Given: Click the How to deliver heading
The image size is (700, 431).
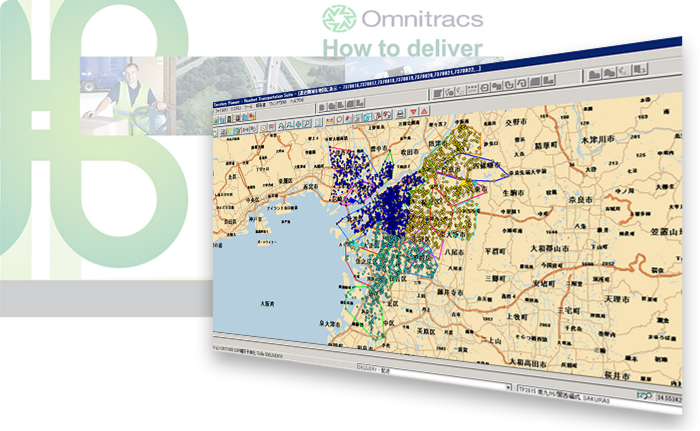Looking at the screenshot, I should pos(402,48).
